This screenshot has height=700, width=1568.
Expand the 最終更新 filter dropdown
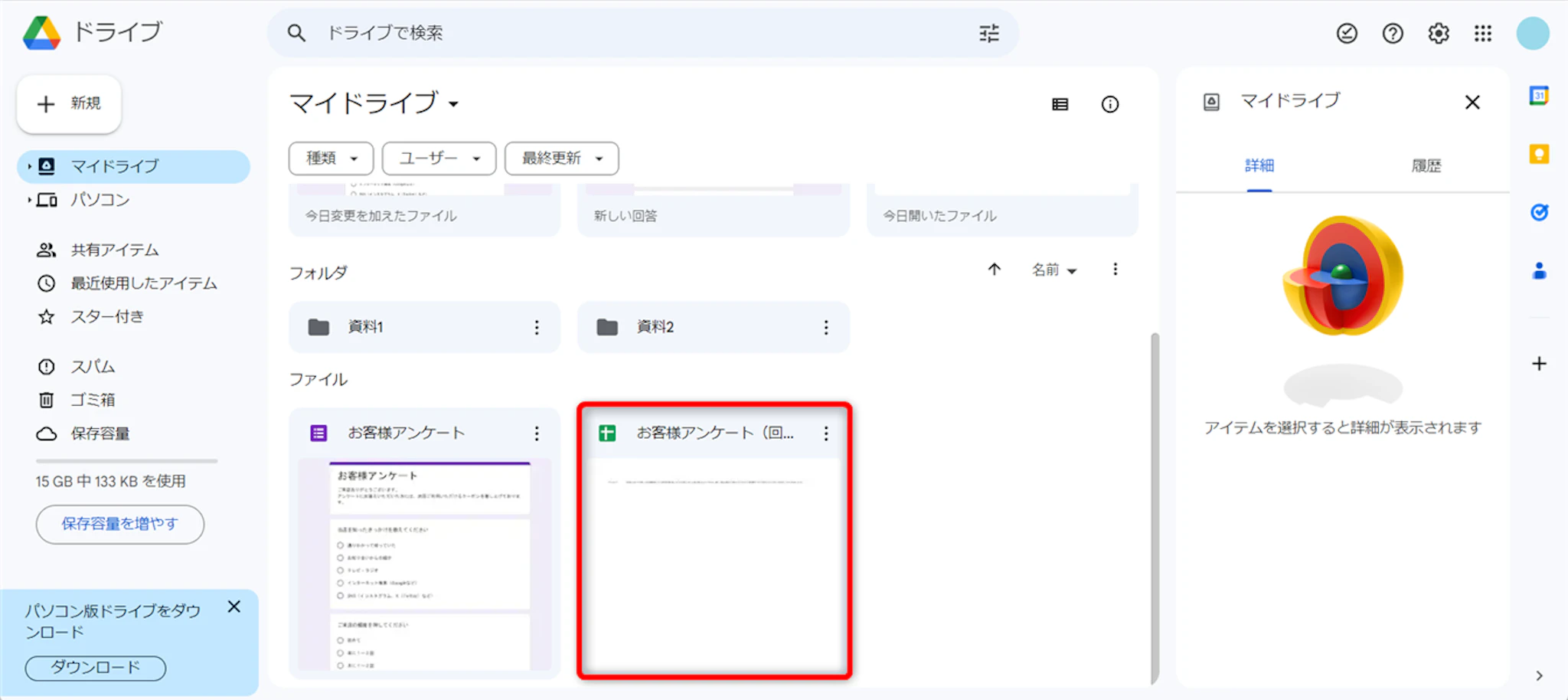tap(561, 159)
